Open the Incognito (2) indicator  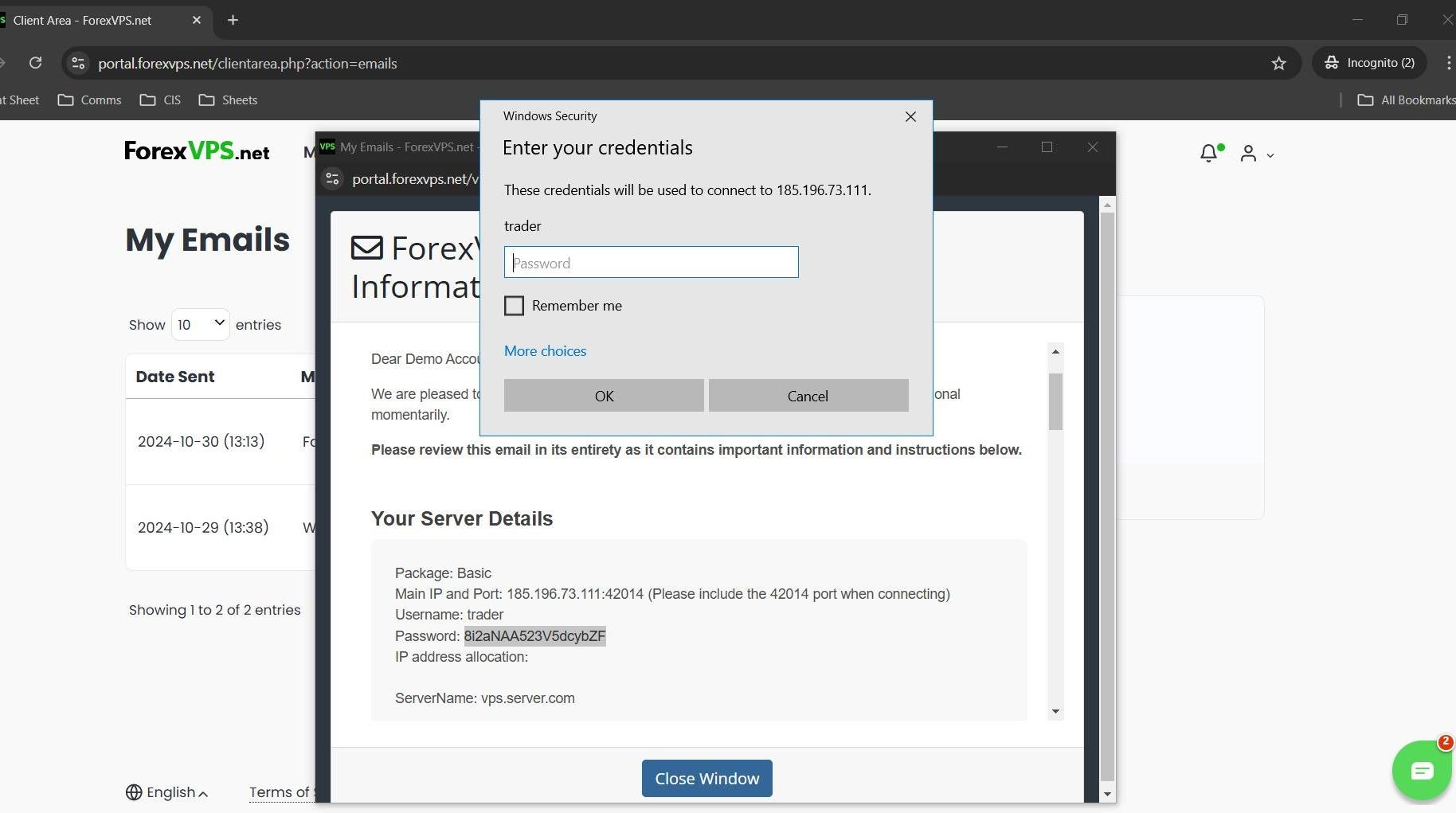coord(1369,63)
